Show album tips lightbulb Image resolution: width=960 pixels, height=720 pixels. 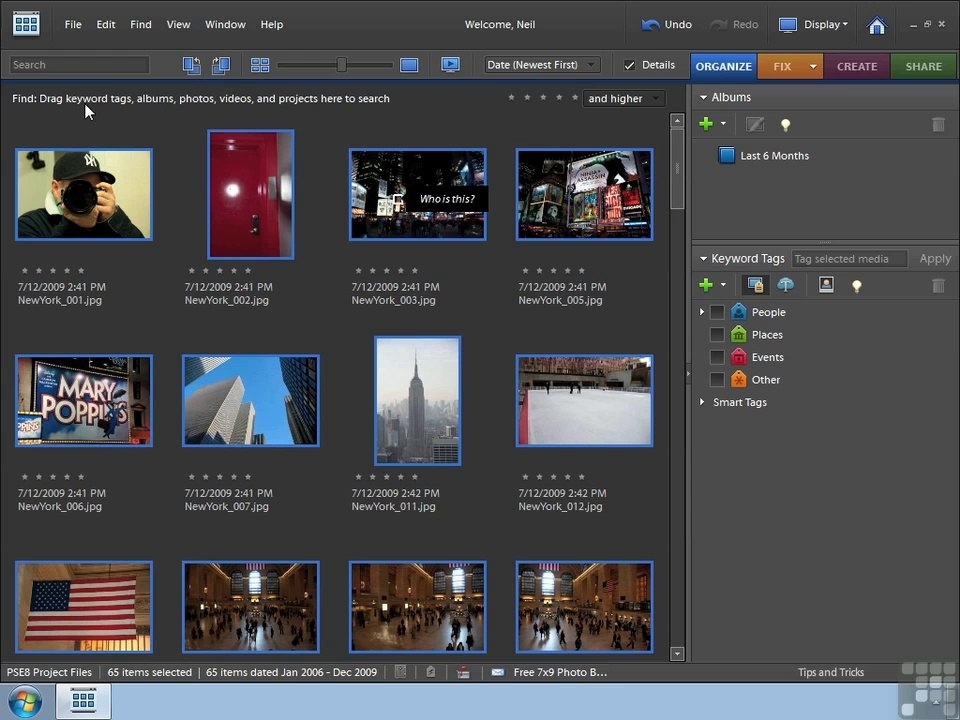tap(786, 125)
